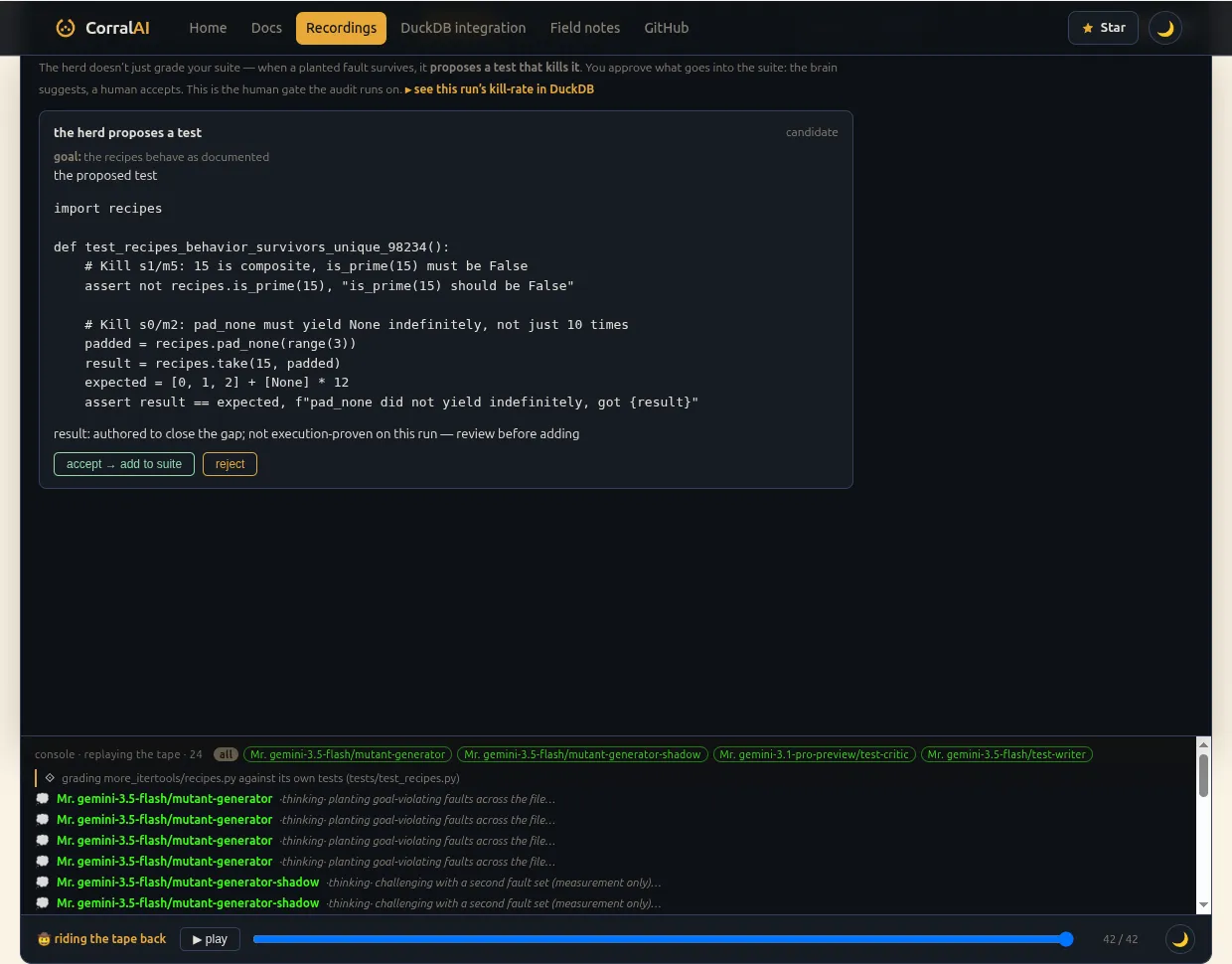Screen dimensions: 1232x964
Task: Click the 'candidate' label in test card
Action: point(812,132)
